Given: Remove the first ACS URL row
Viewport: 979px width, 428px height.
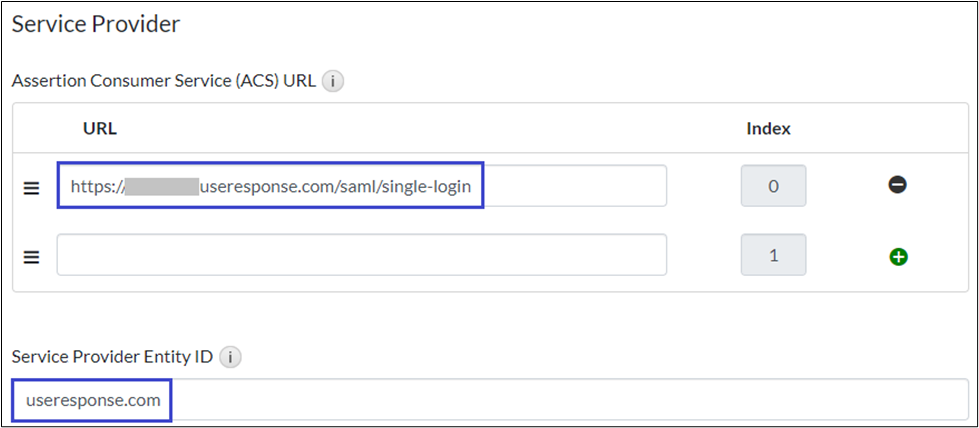Looking at the screenshot, I should [x=897, y=185].
